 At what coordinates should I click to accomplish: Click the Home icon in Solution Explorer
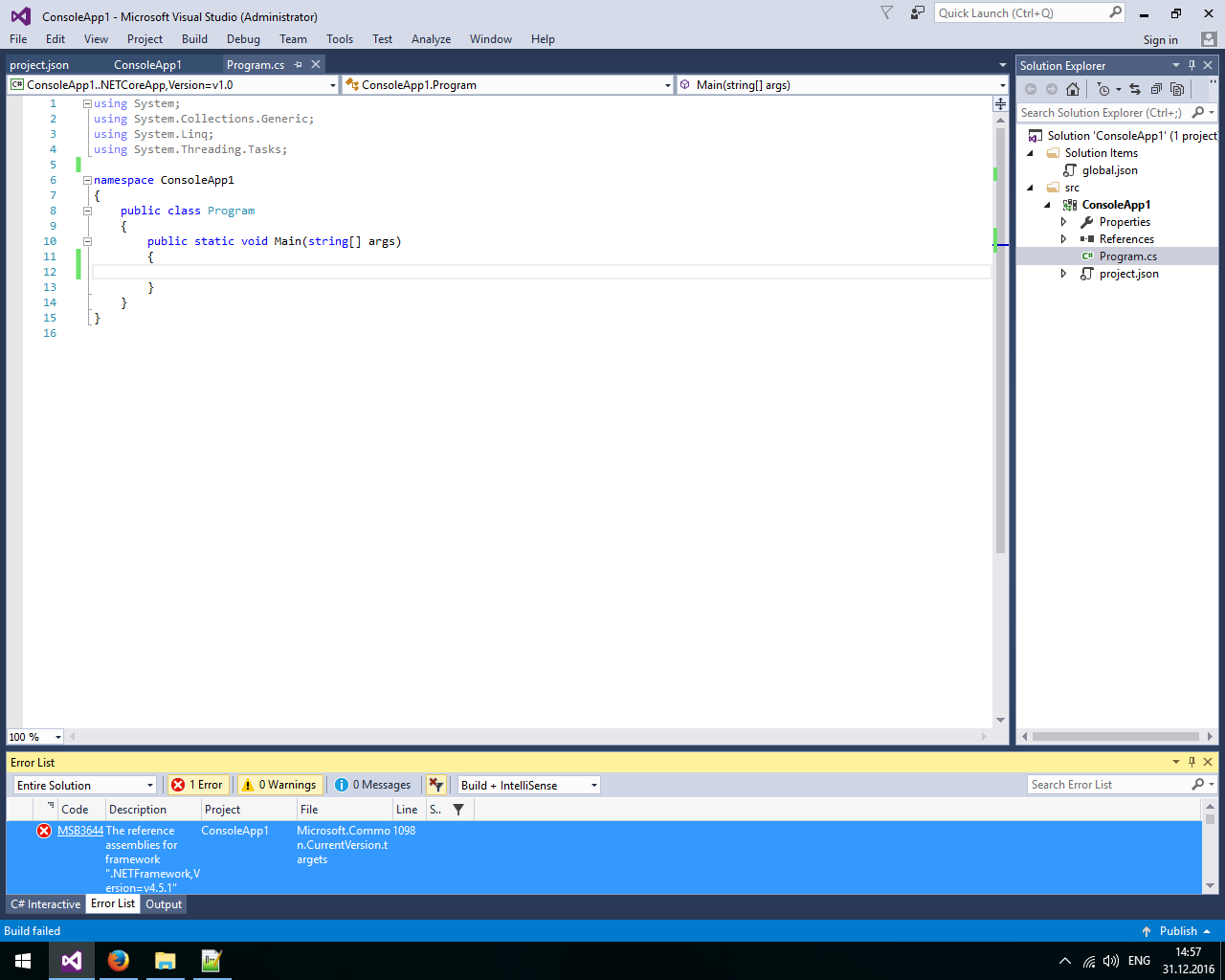tap(1073, 89)
